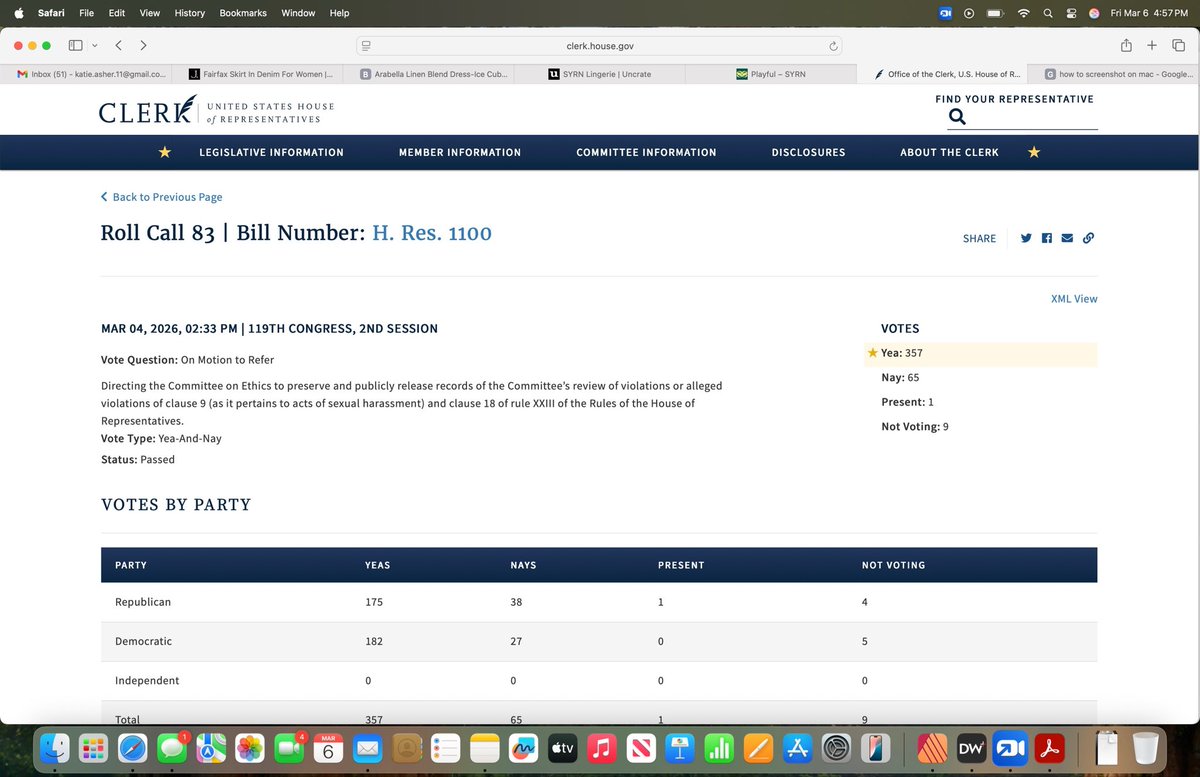The width and height of the screenshot is (1200, 777).
Task: Open Launchpad from the Dock
Action: 94,747
